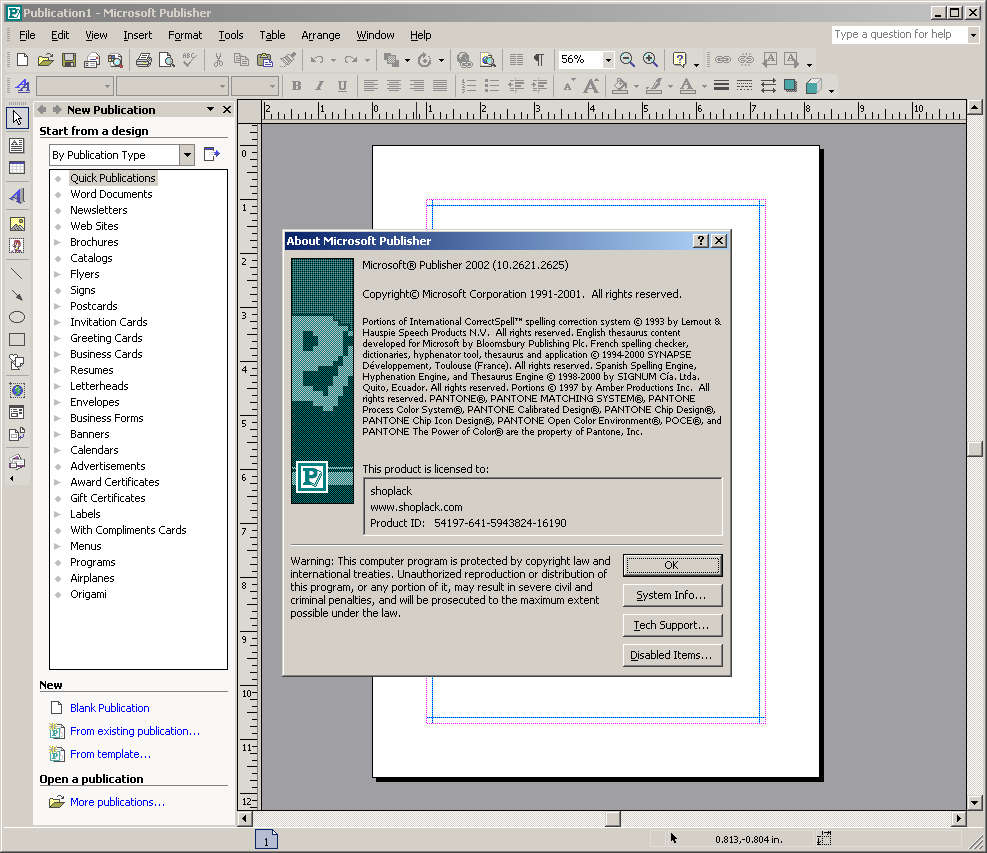Toggle the Bullets list button
The height and width of the screenshot is (853, 987).
(x=492, y=86)
